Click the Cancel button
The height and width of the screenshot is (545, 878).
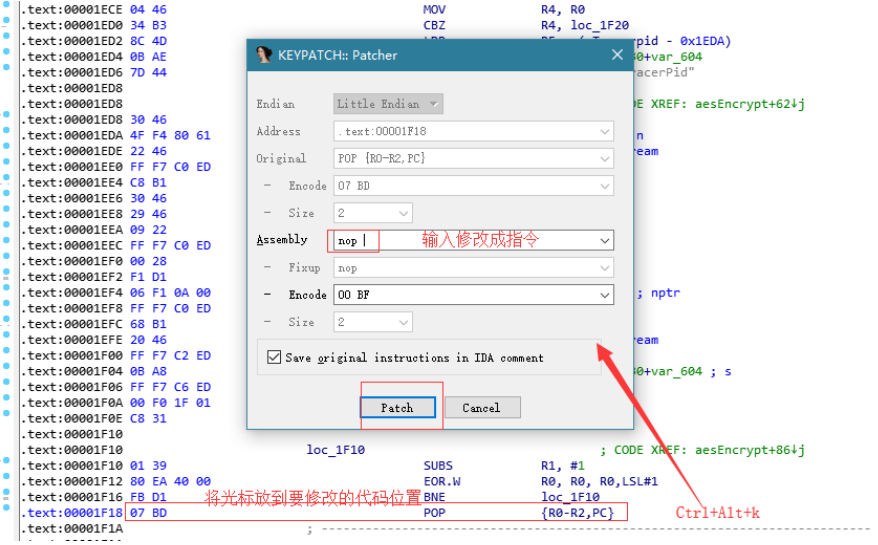[482, 407]
